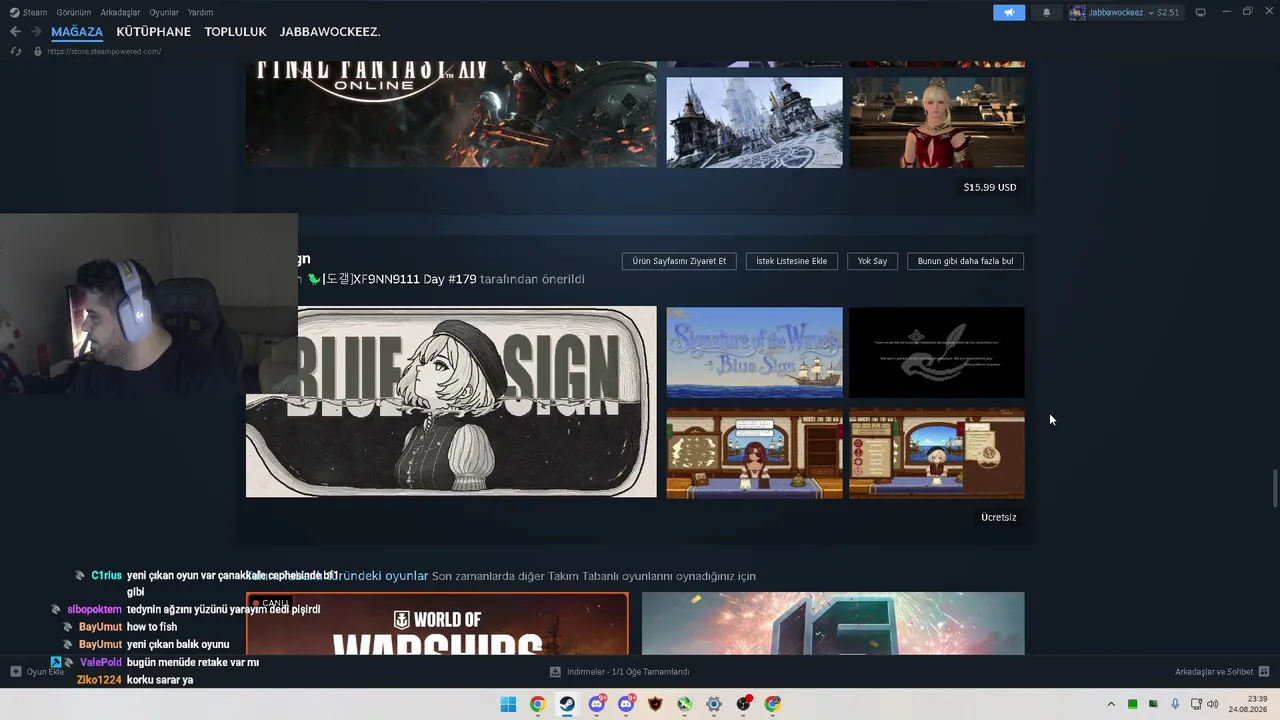
Task: Open the first Discord taskbar icon
Action: pos(597,704)
